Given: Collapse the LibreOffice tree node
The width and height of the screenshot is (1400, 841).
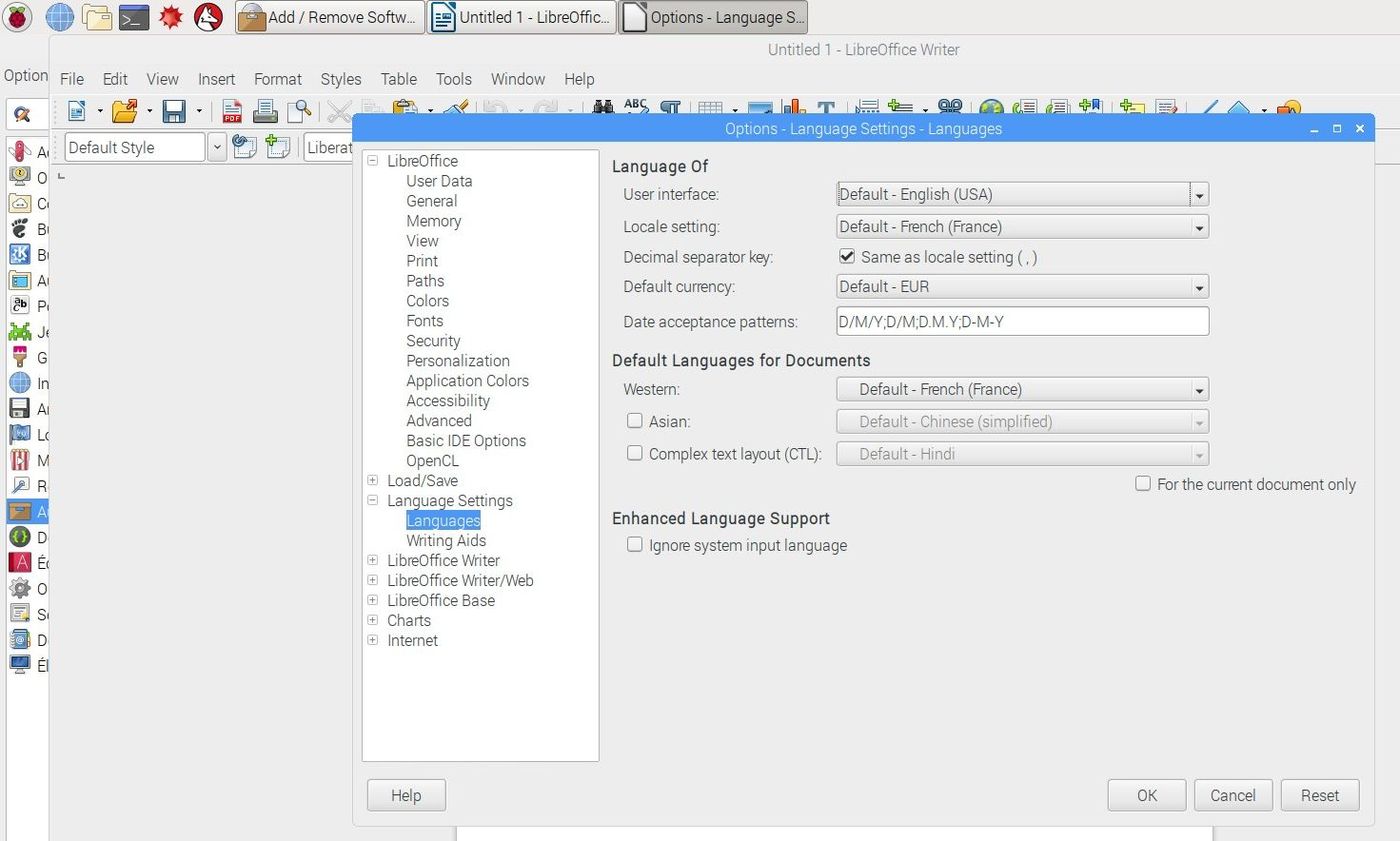Looking at the screenshot, I should pos(372,160).
